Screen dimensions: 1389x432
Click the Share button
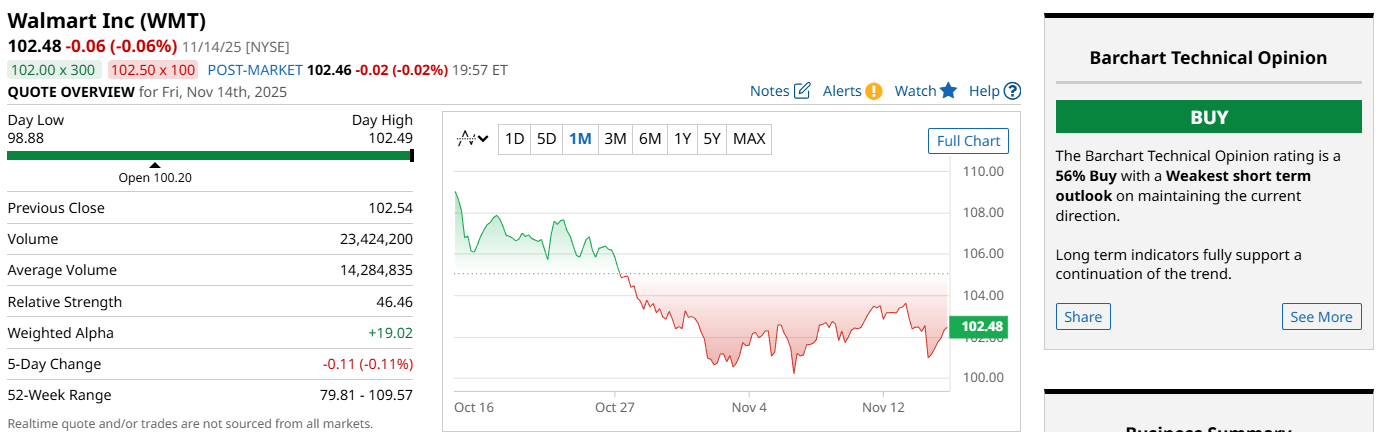click(1083, 317)
